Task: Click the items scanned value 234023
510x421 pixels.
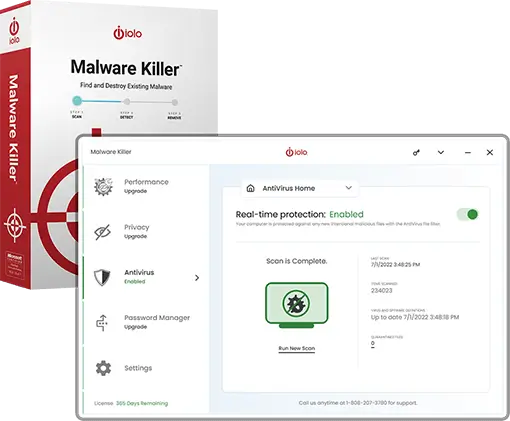Action: tap(382, 291)
